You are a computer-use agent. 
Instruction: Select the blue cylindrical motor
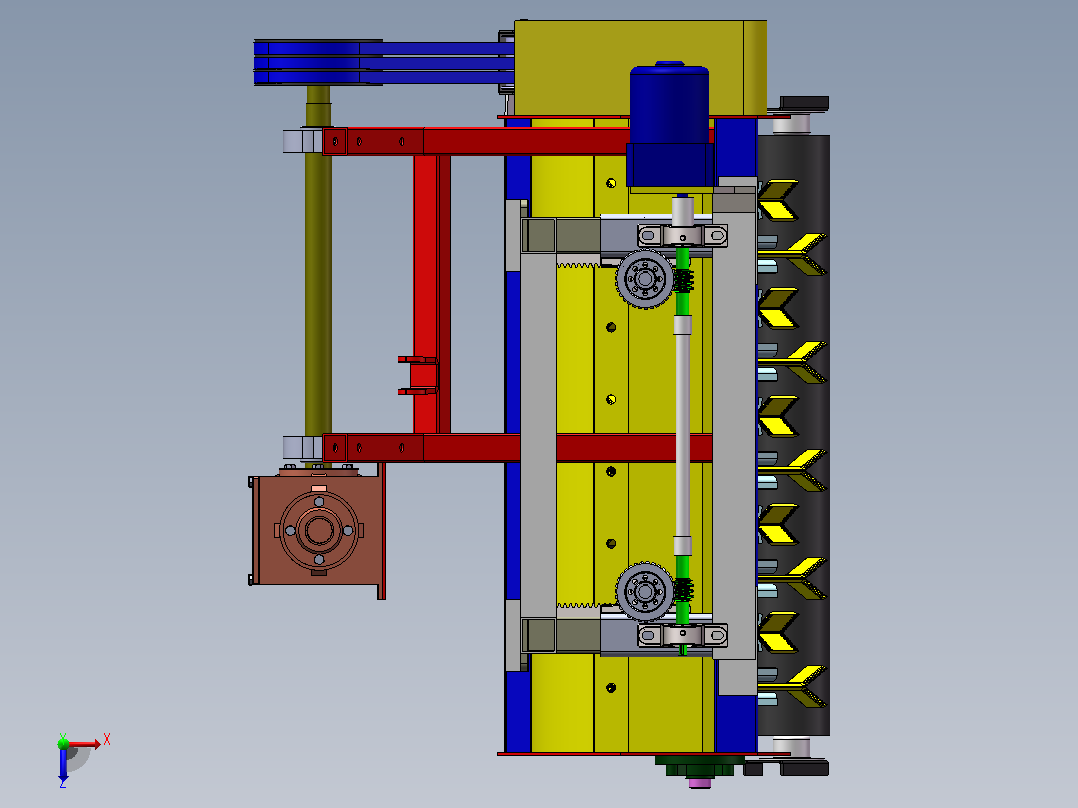(670, 124)
